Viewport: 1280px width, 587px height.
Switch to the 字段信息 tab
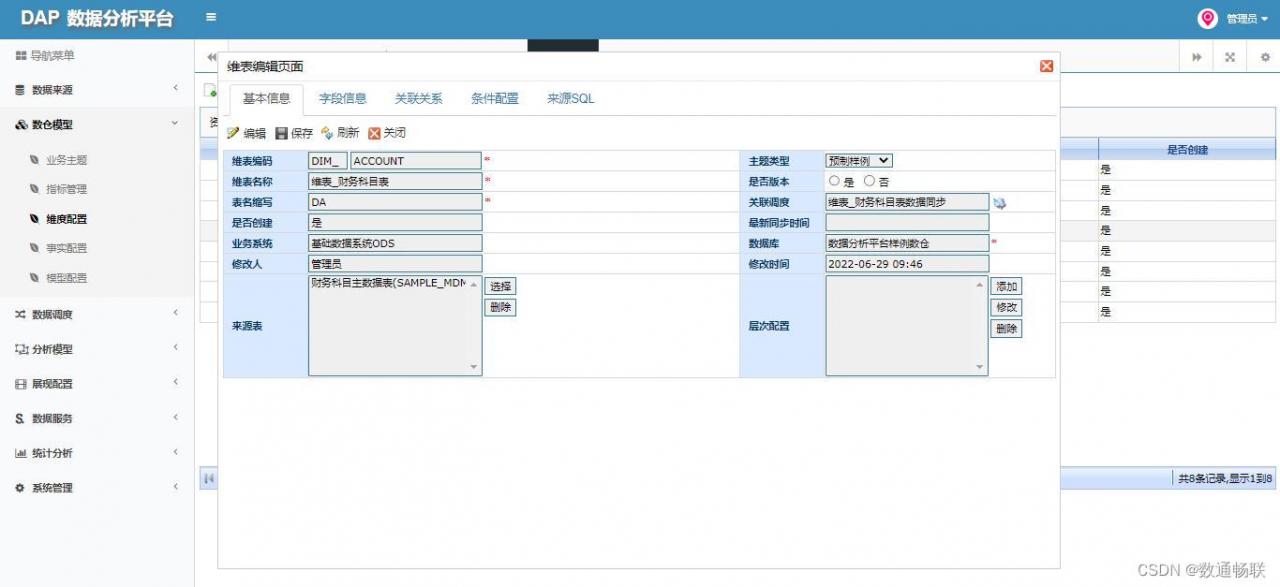pos(343,99)
